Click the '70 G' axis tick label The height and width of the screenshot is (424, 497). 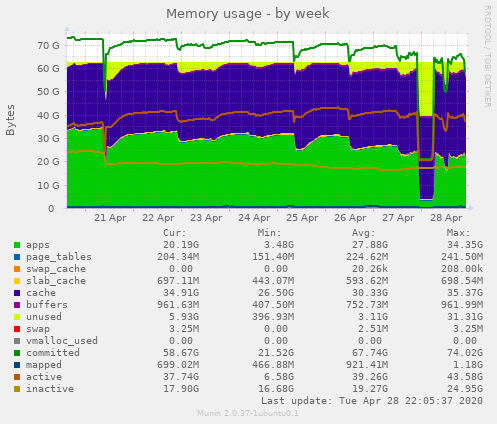pyautogui.click(x=48, y=45)
